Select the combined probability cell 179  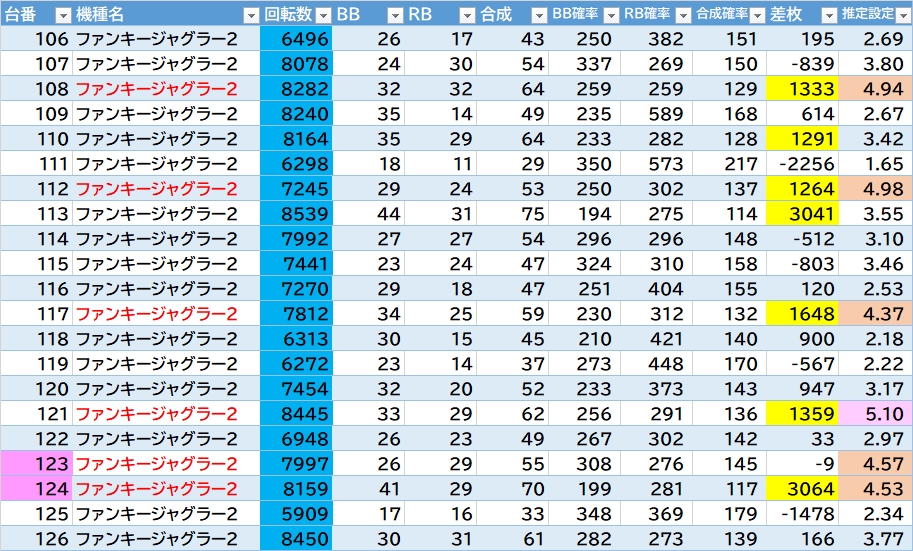point(729,514)
